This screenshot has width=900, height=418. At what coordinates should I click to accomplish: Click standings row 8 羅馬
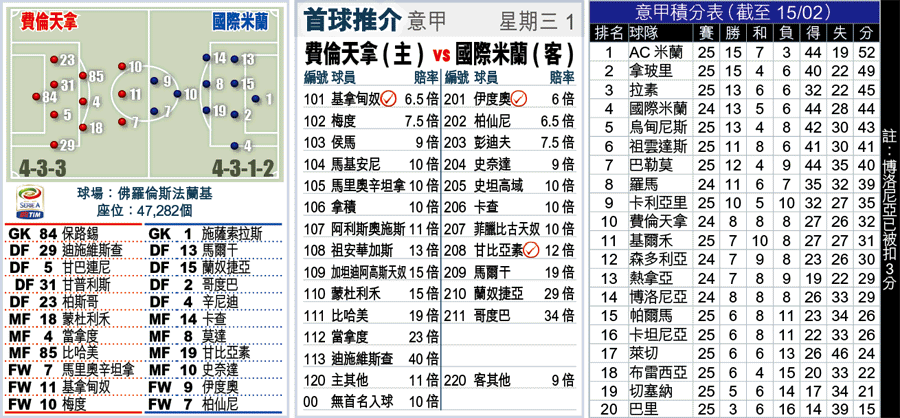click(736, 184)
